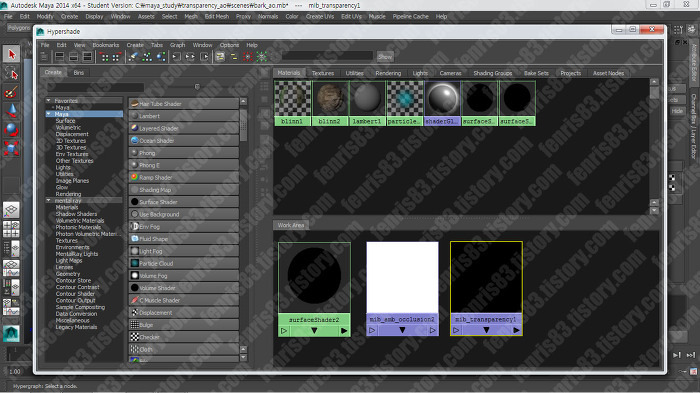Select the arrow Select tool in toolbox
Image resolution: width=700 pixels, height=393 pixels.
pyautogui.click(x=11, y=54)
